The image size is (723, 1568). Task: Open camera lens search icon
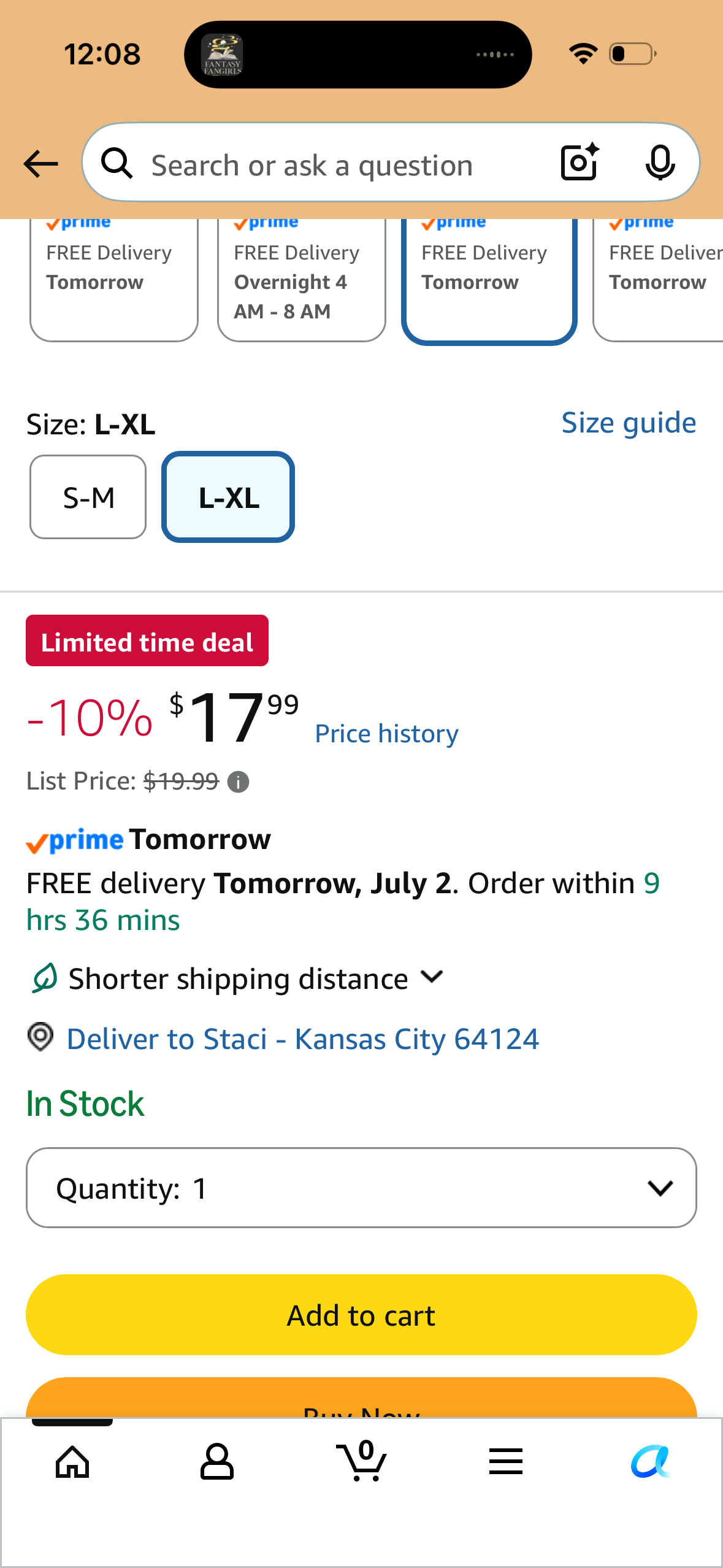580,163
